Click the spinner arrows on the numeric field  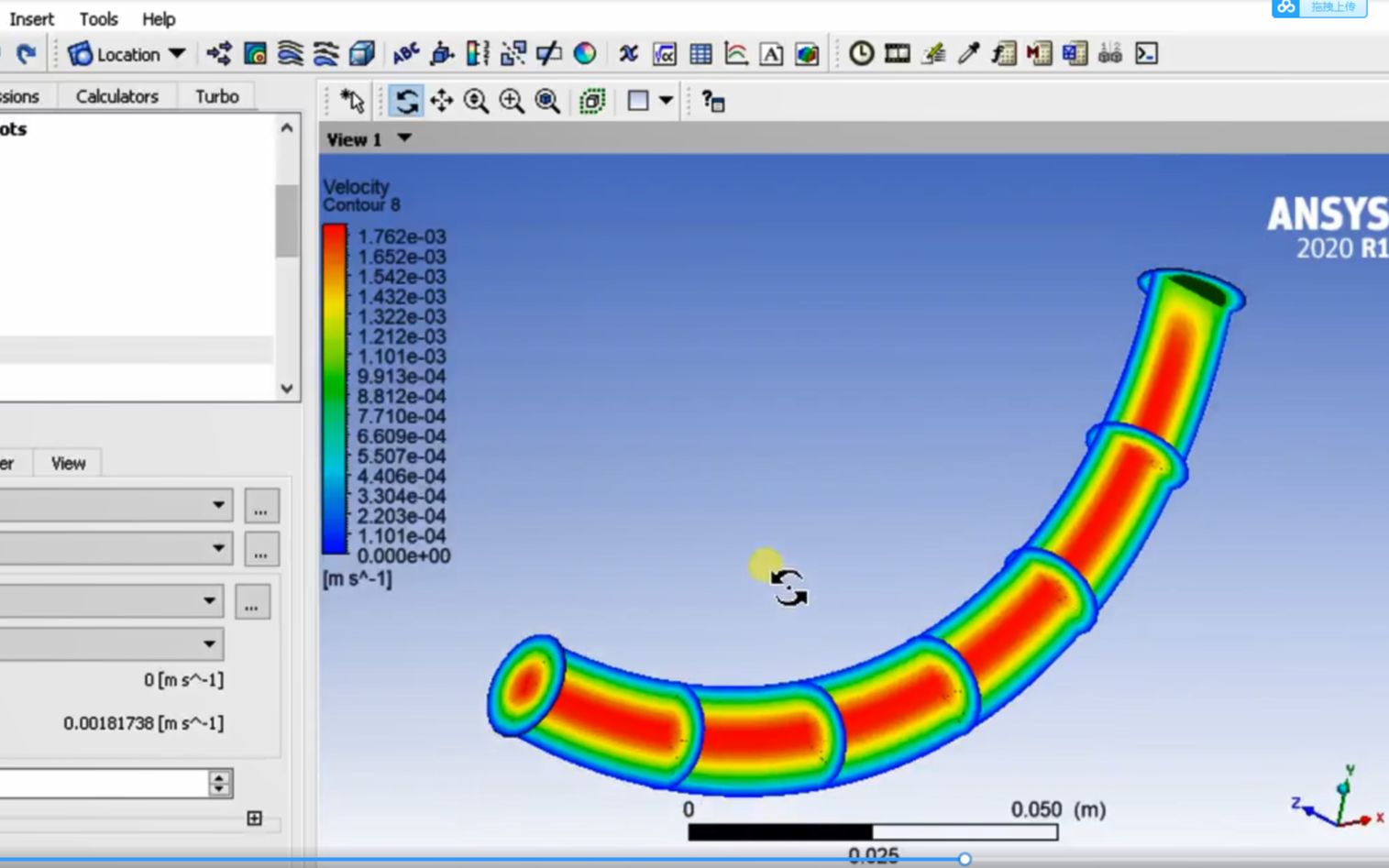point(219,783)
